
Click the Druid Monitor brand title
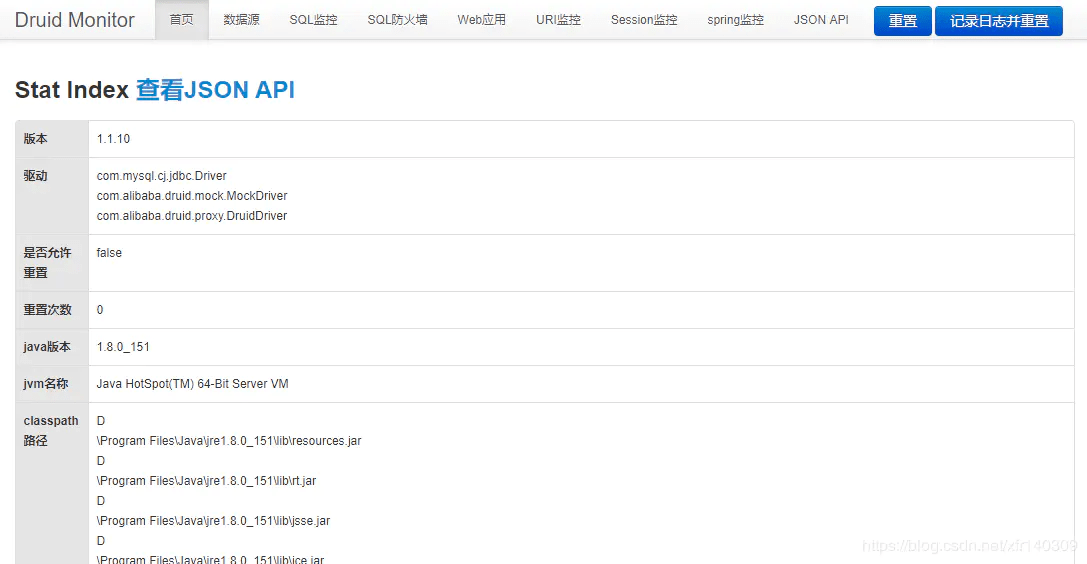point(75,20)
